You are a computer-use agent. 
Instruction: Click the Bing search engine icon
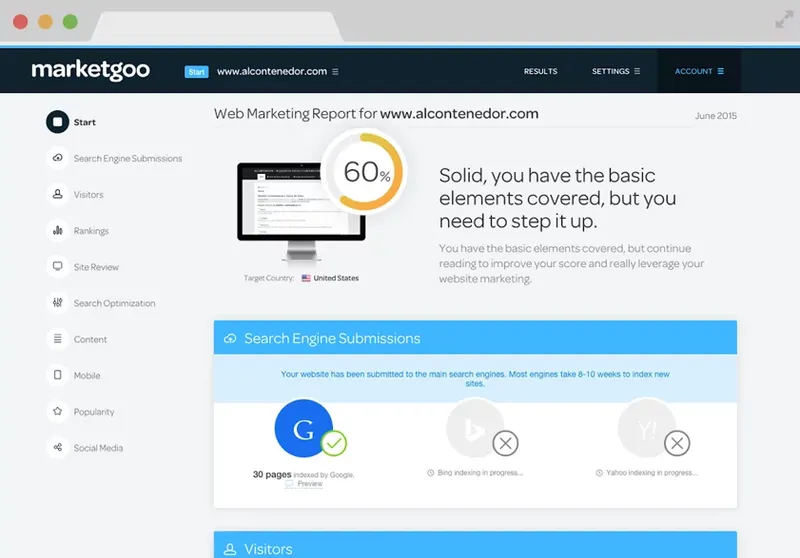click(x=475, y=428)
